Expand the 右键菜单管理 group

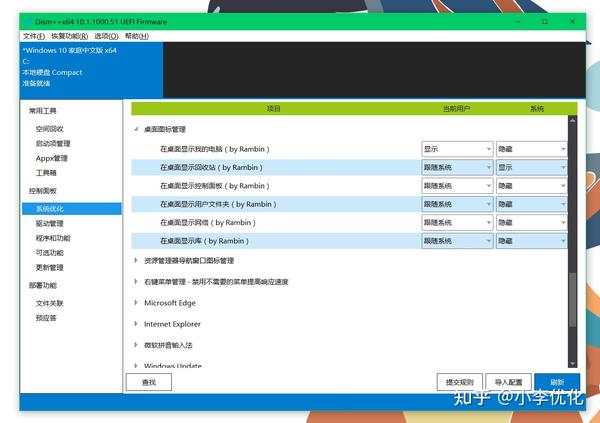(136, 281)
